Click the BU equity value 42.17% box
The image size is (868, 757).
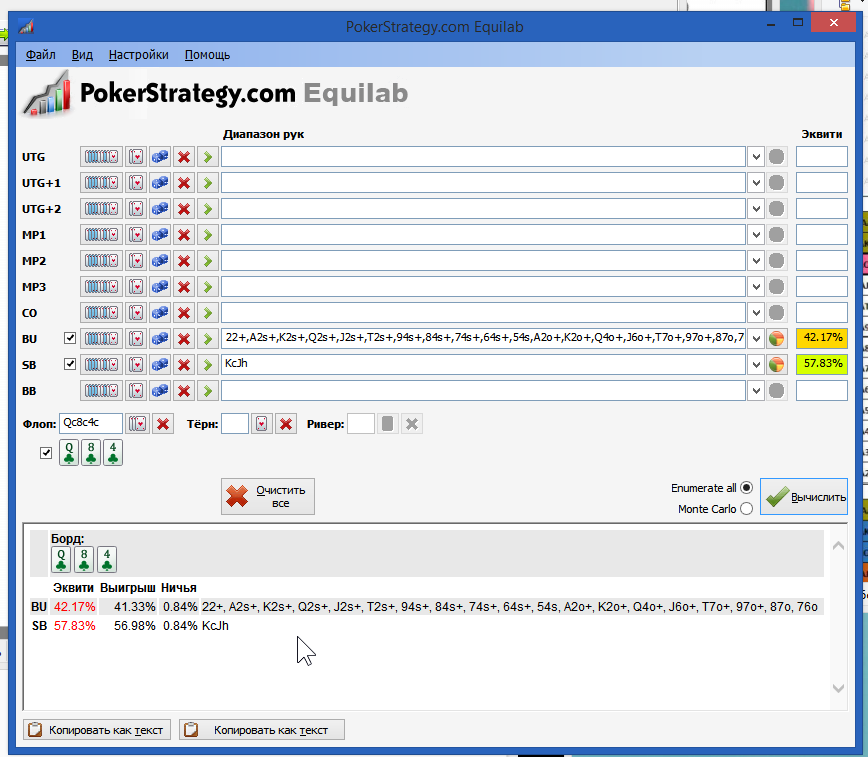point(822,338)
